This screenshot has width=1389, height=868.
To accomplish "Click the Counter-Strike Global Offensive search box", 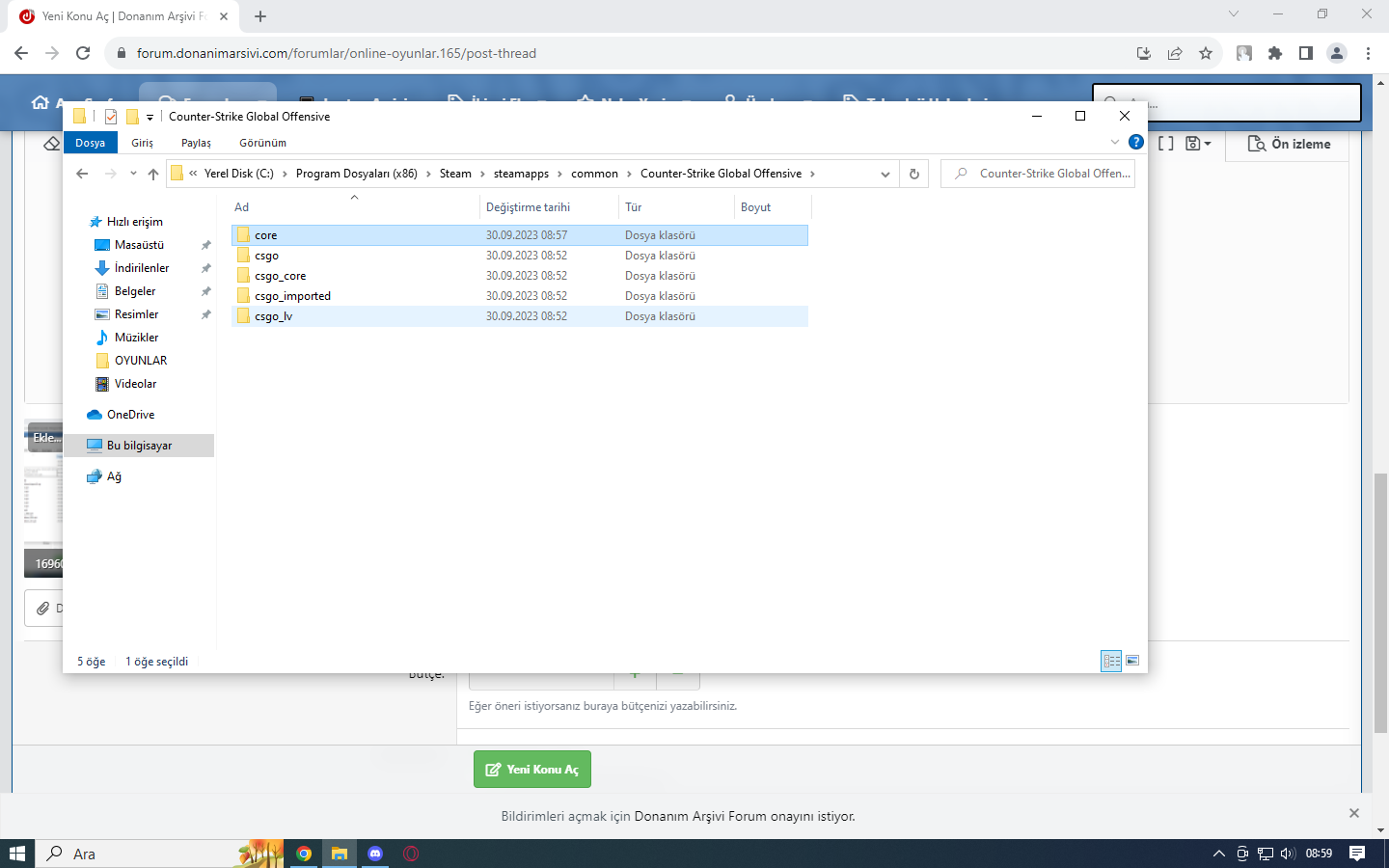I will [x=1038, y=174].
